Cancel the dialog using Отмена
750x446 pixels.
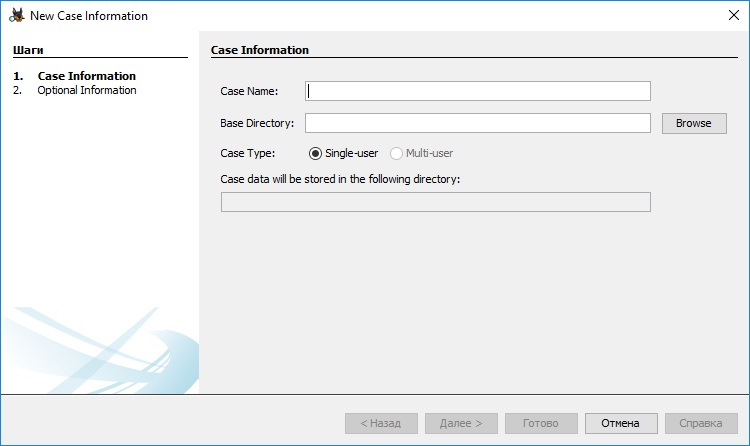621,423
